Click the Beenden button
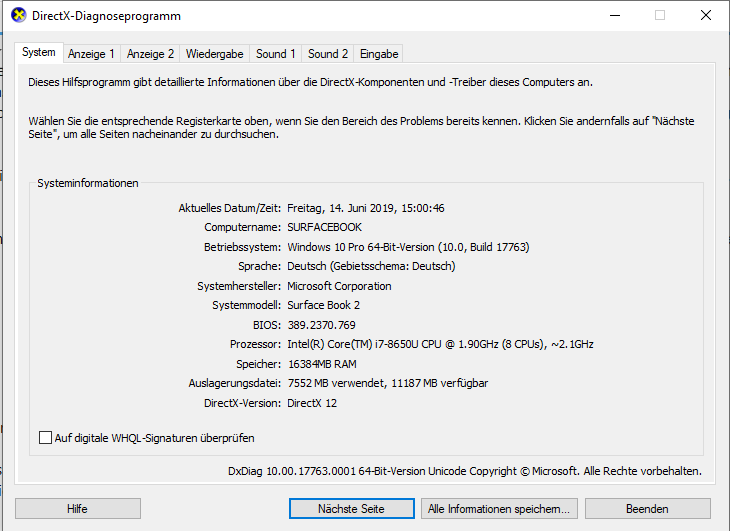 pyautogui.click(x=648, y=509)
